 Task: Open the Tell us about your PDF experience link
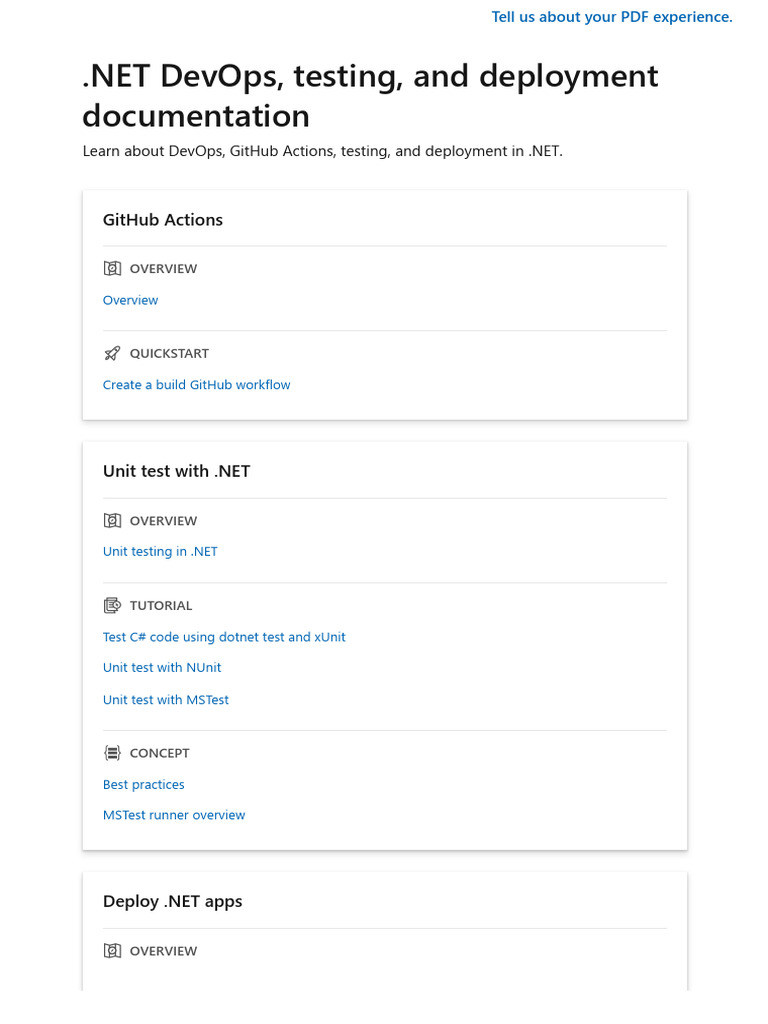(x=612, y=17)
